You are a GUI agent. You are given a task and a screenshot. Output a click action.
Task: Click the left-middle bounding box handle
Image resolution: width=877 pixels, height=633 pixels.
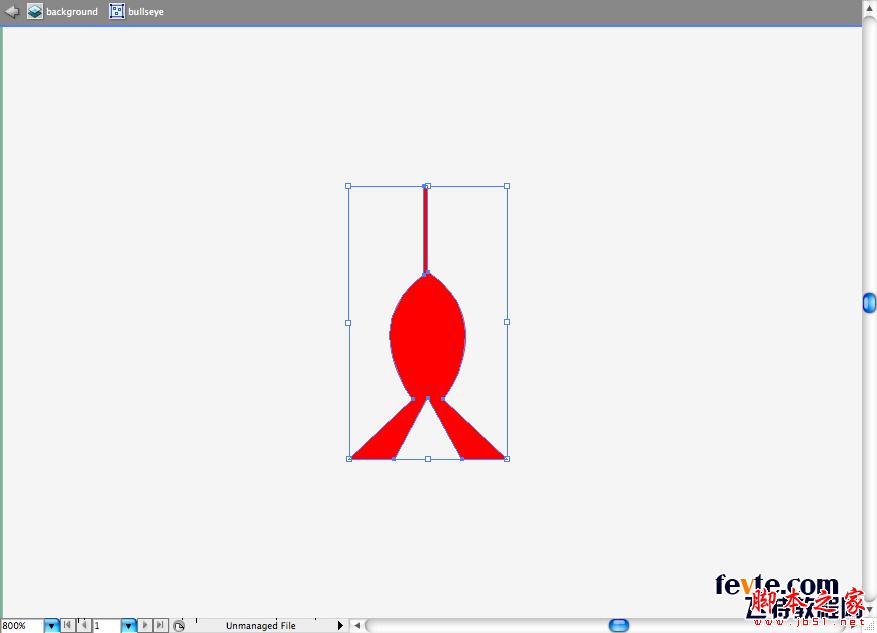[348, 323]
